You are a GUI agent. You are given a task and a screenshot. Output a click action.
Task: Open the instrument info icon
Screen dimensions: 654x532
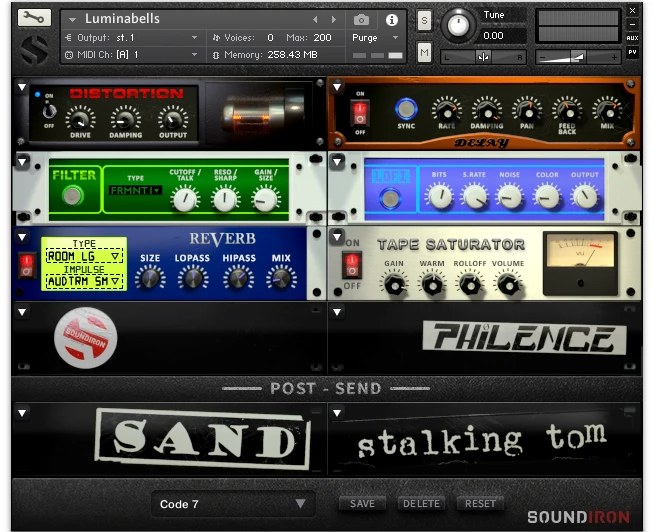[391, 20]
